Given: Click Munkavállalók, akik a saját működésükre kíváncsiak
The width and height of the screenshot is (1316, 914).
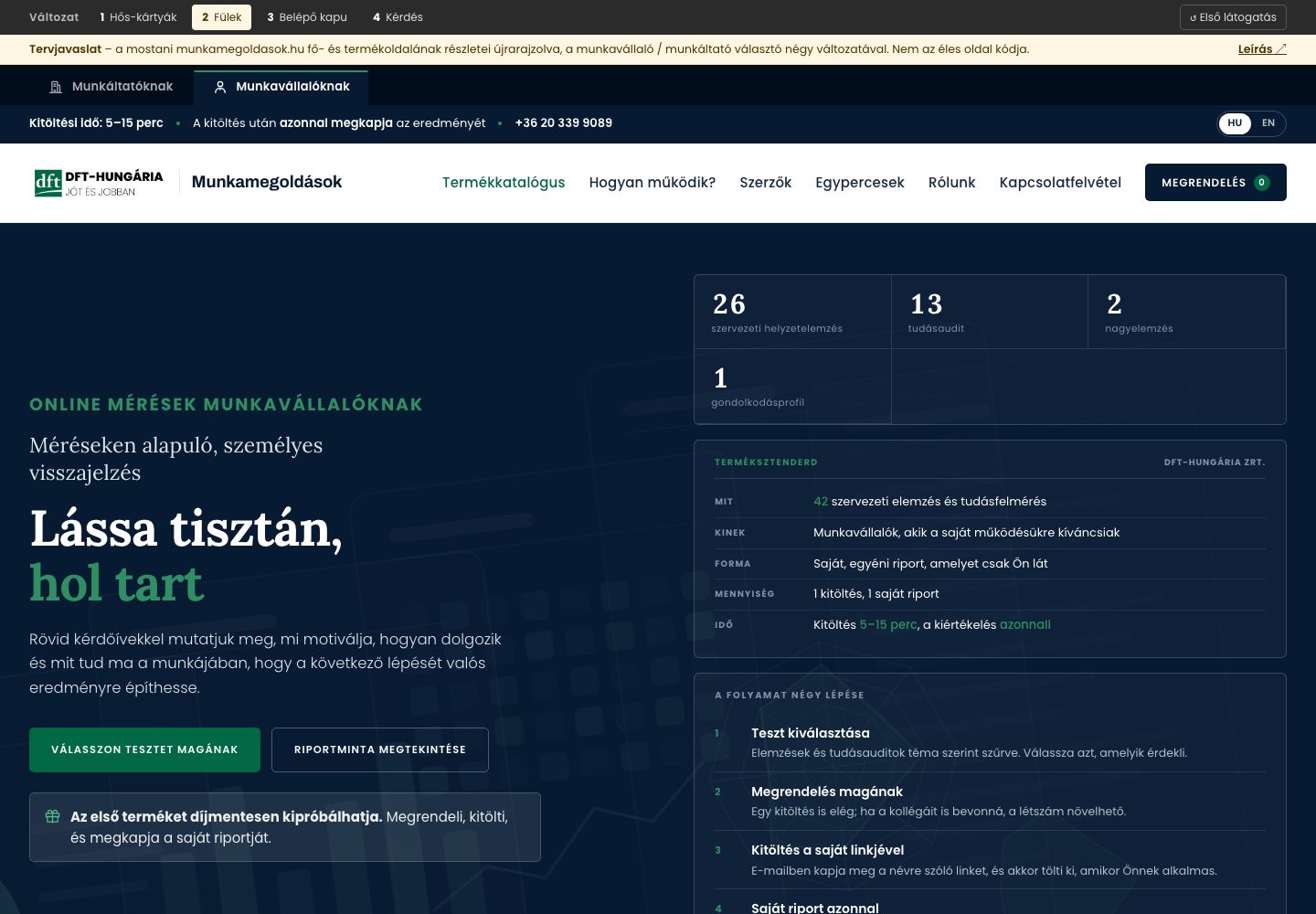Looking at the screenshot, I should [x=966, y=532].
